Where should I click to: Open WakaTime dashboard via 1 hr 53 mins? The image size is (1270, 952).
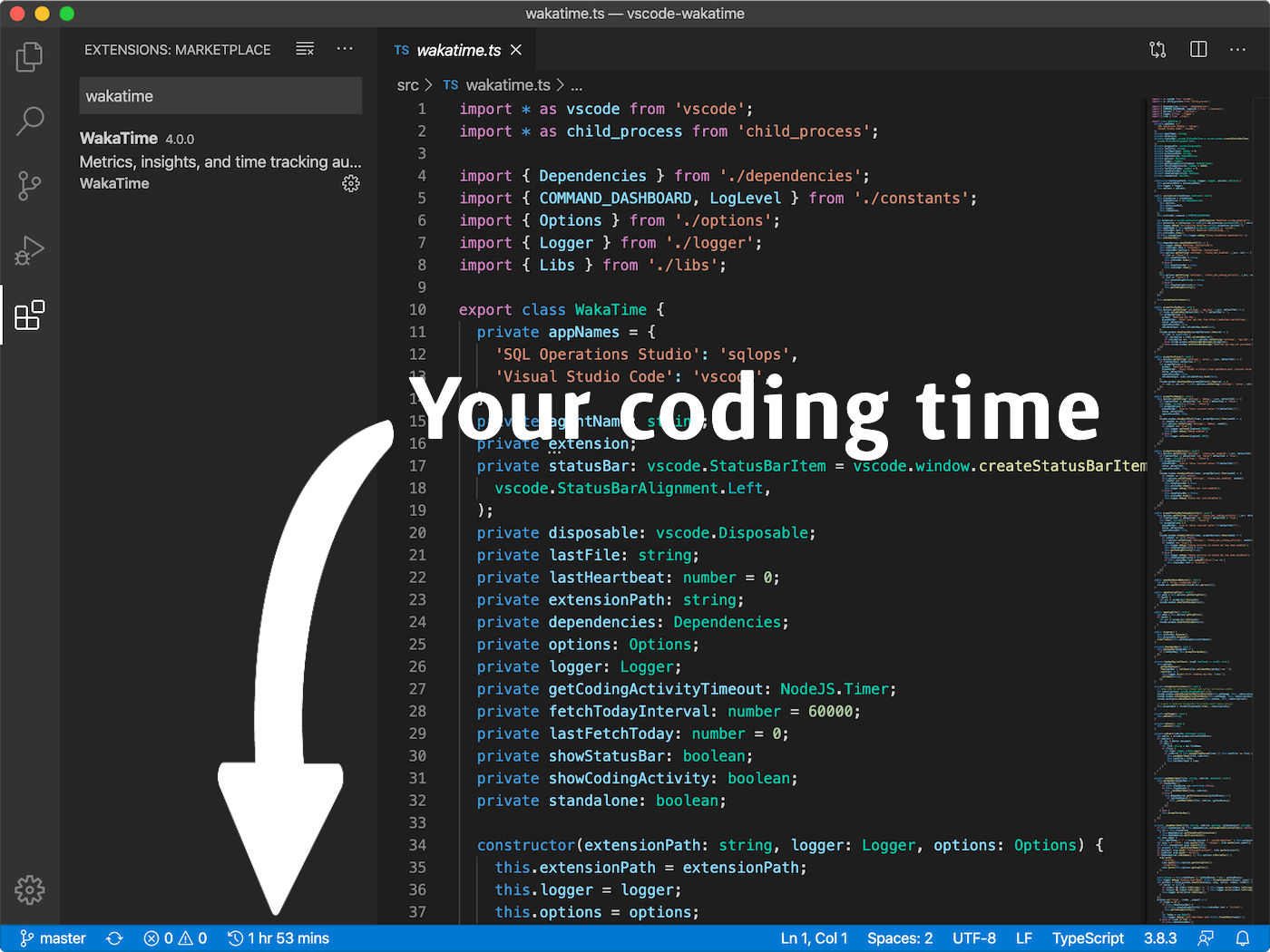pyautogui.click(x=278, y=937)
